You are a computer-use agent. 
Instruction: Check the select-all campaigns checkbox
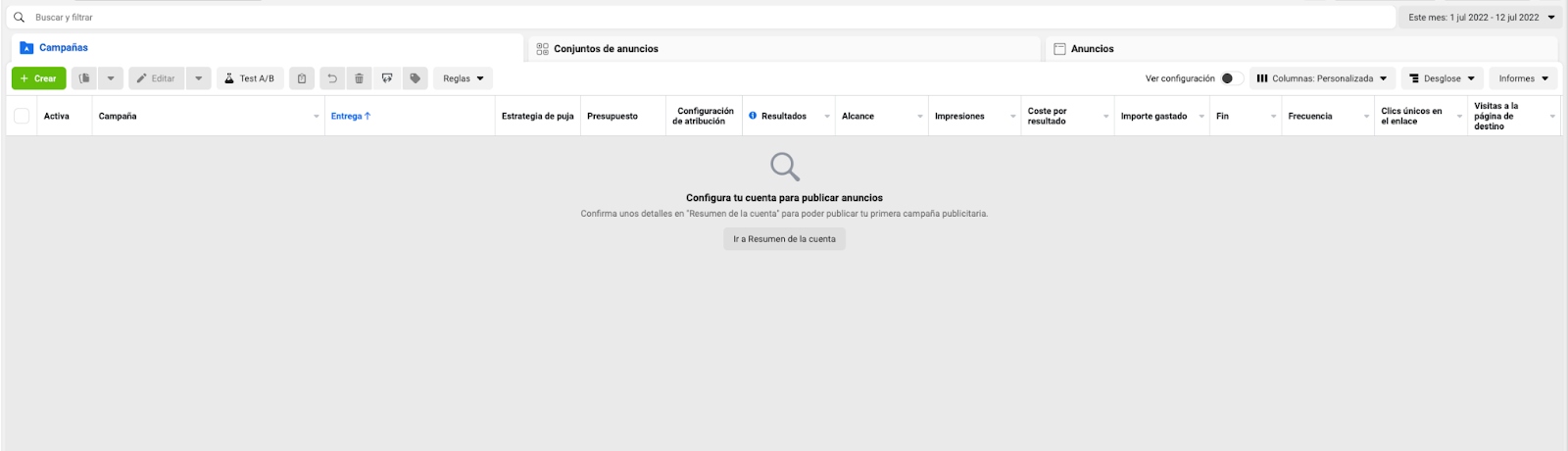[22, 116]
